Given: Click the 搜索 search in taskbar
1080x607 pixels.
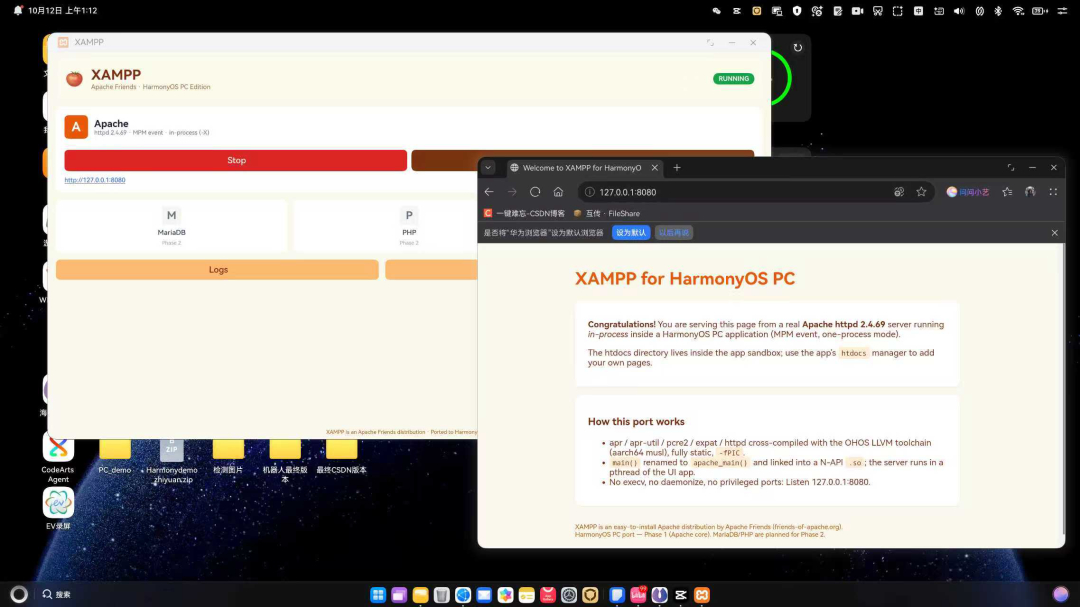Looking at the screenshot, I should [56, 594].
